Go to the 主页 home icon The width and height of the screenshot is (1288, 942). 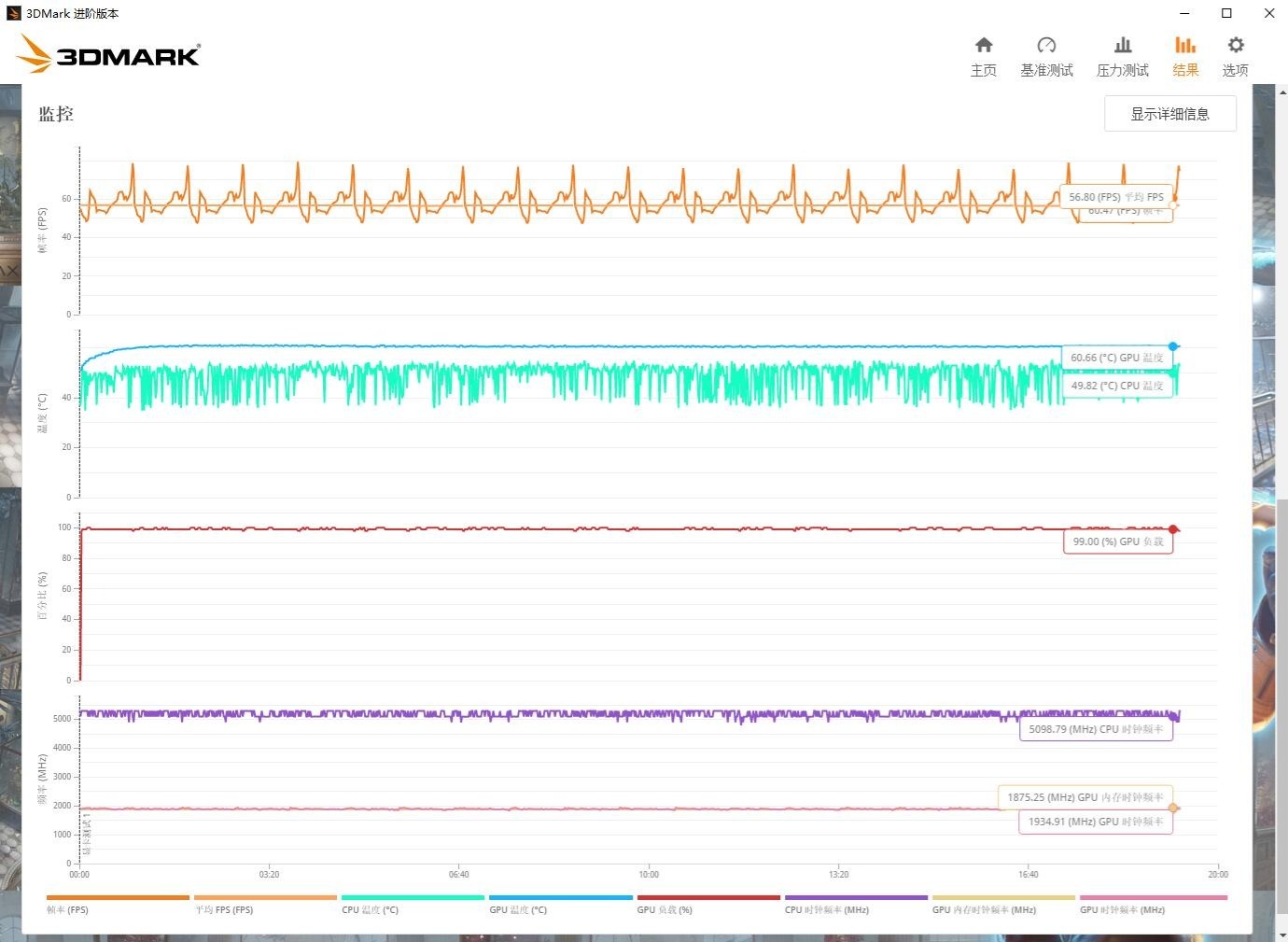(x=983, y=46)
